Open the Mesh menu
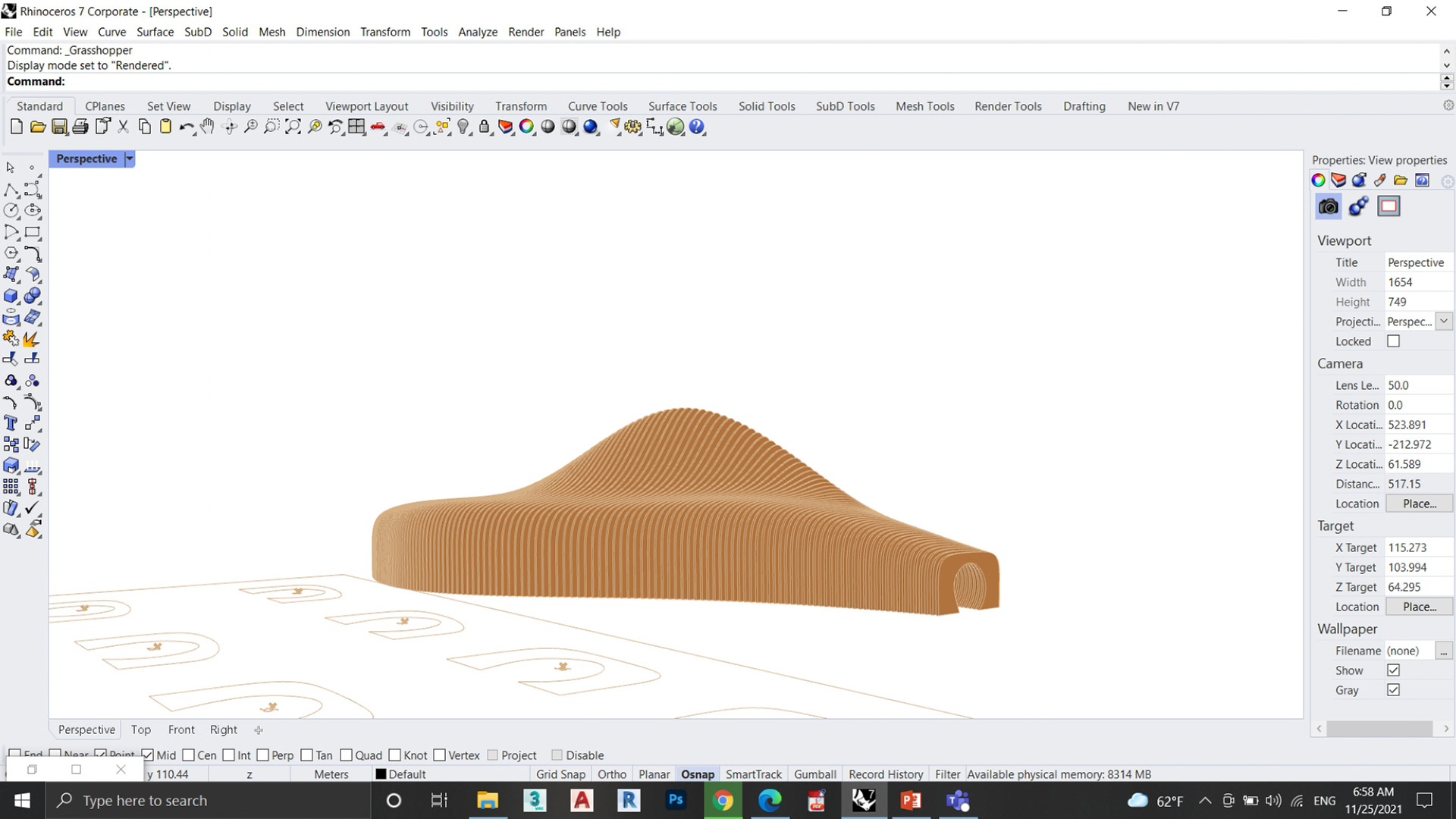Image resolution: width=1456 pixels, height=819 pixels. 272,32
